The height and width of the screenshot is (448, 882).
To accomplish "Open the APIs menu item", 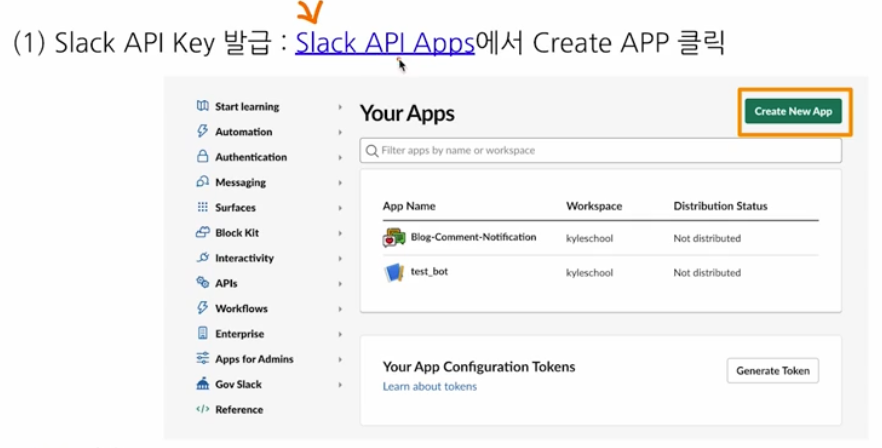I will pos(226,283).
